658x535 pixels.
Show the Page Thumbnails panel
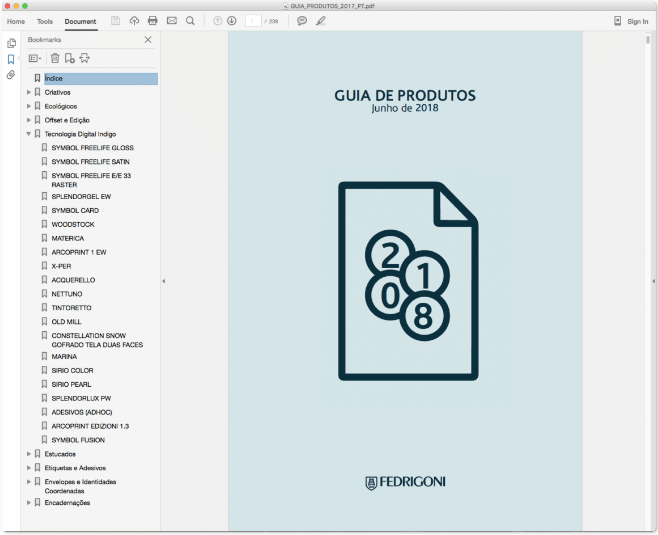[11, 43]
